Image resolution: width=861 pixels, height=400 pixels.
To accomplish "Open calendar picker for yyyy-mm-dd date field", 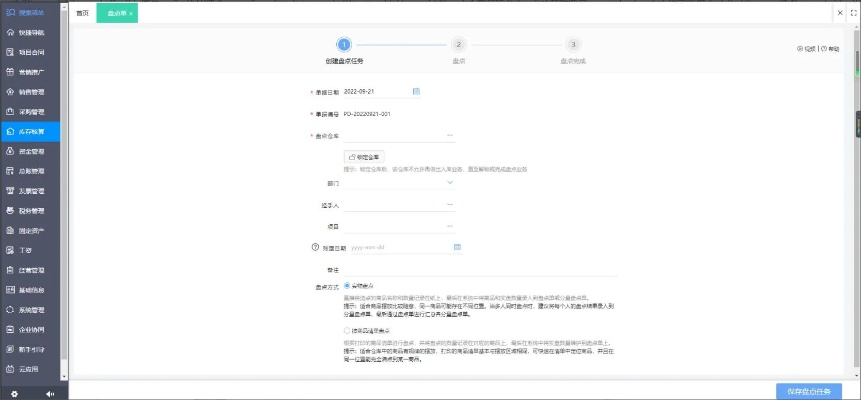I will [457, 247].
